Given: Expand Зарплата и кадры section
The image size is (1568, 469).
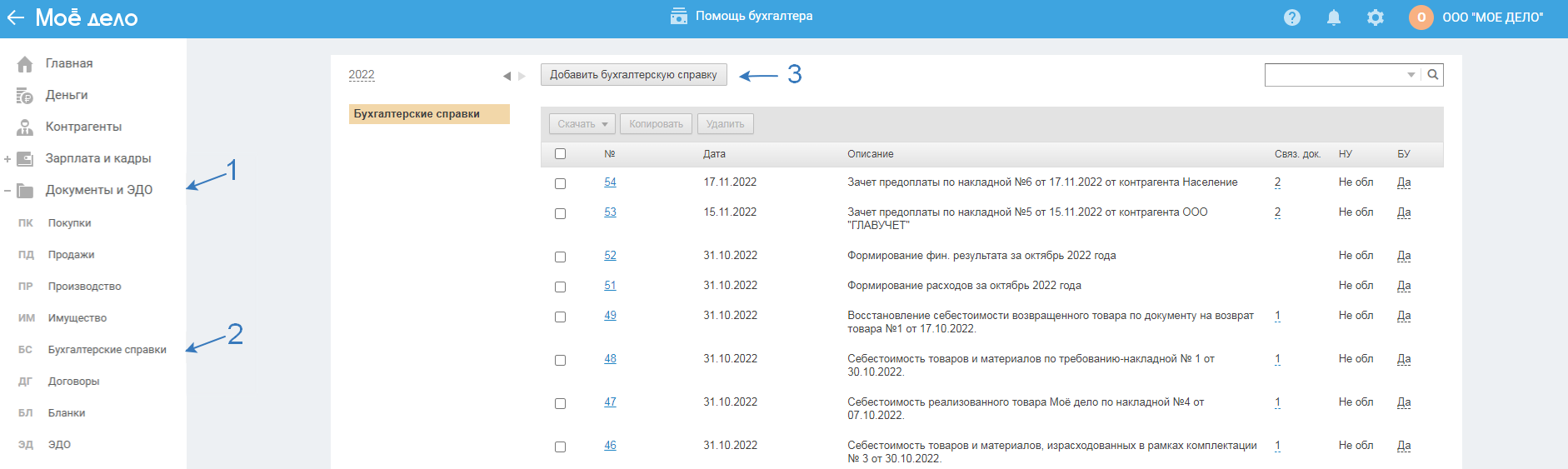Looking at the screenshot, I should click(x=7, y=159).
